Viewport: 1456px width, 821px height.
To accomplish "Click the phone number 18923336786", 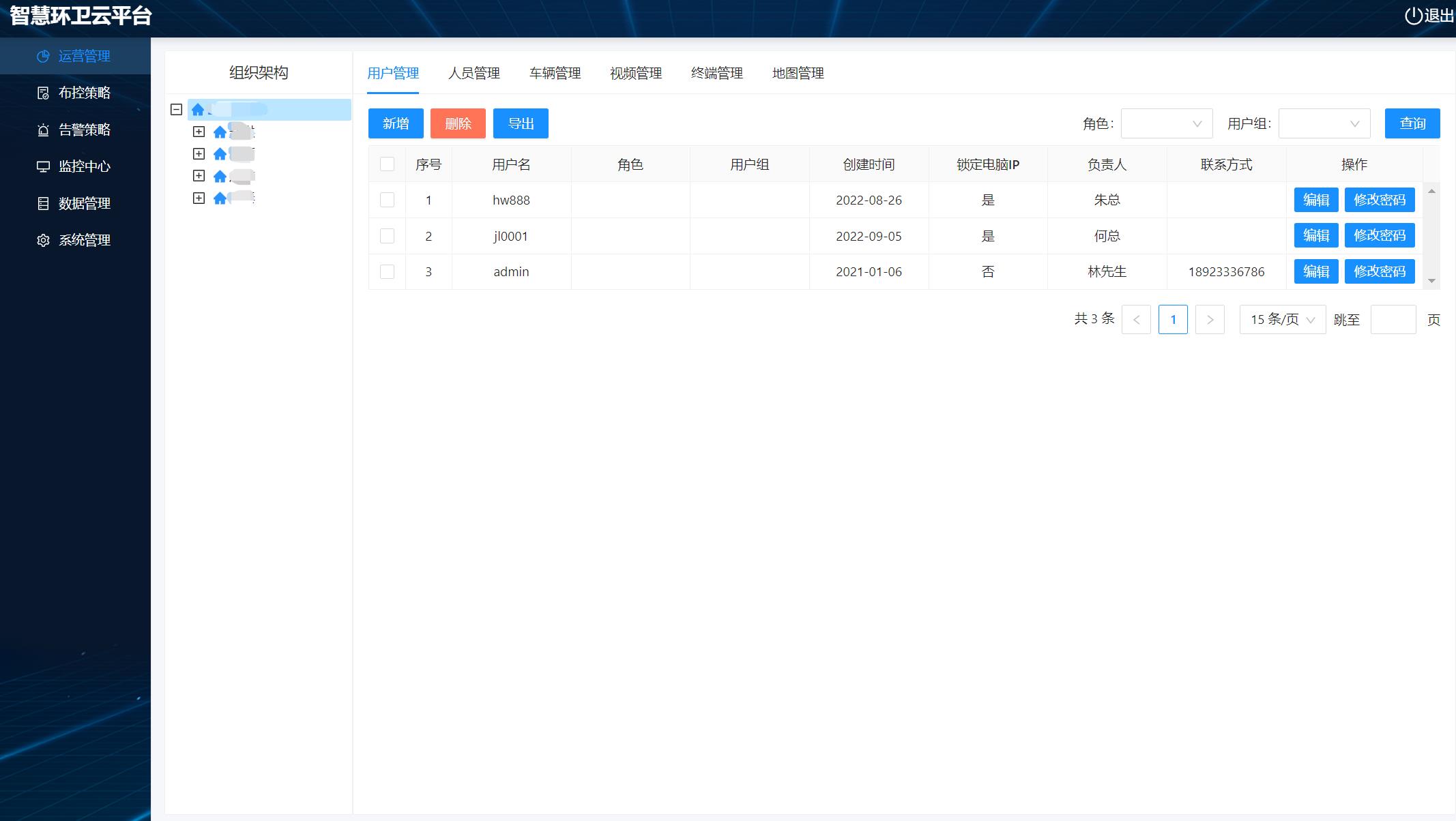I will click(1226, 271).
